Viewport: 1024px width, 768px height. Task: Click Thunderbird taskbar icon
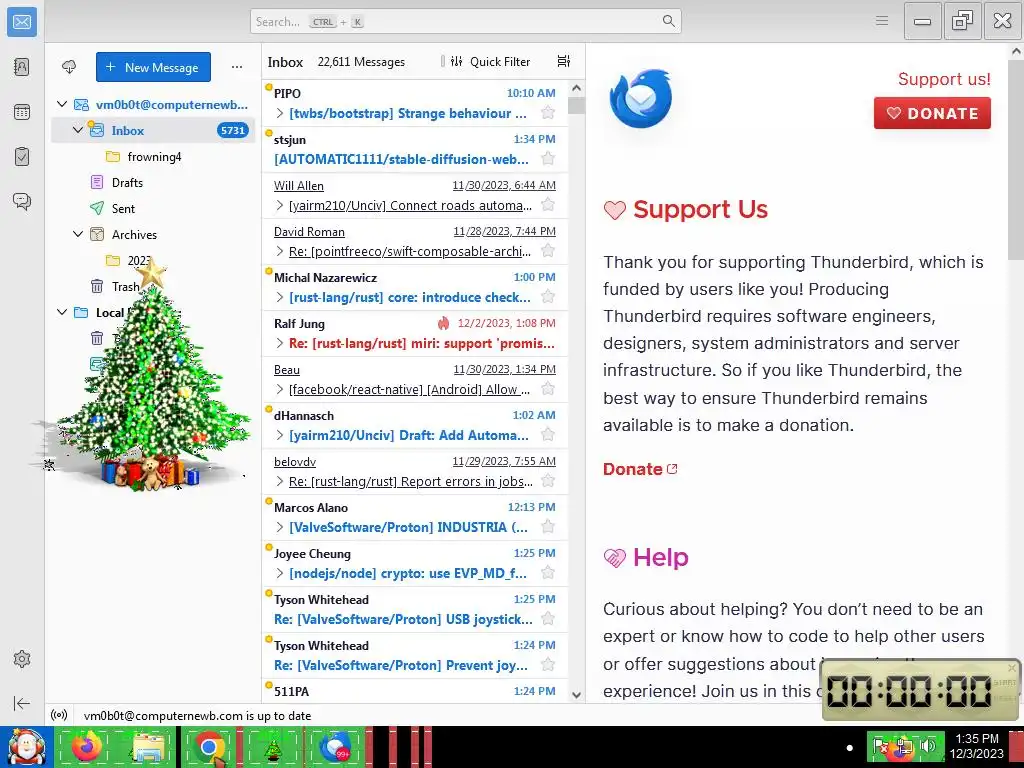pos(334,747)
